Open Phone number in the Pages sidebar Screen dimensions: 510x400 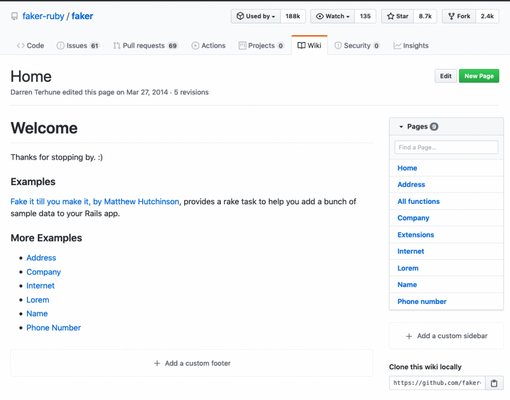pos(422,302)
